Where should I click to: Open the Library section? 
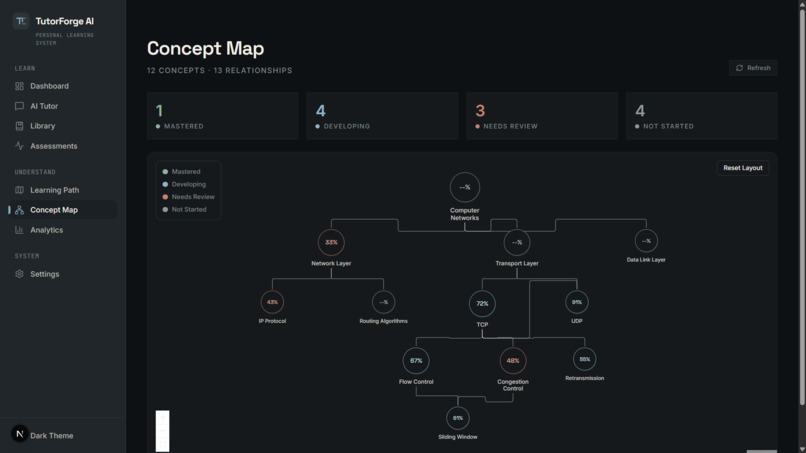[x=43, y=126]
